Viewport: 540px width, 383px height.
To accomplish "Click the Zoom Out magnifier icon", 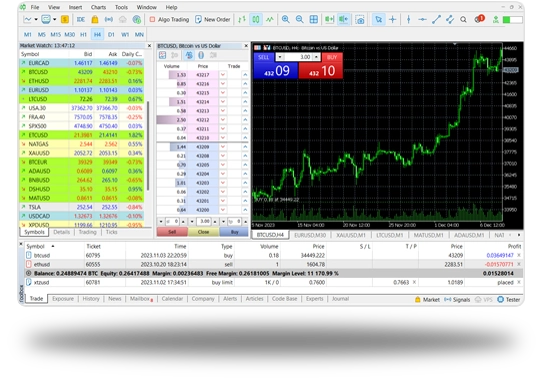I will pyautogui.click(x=299, y=20).
